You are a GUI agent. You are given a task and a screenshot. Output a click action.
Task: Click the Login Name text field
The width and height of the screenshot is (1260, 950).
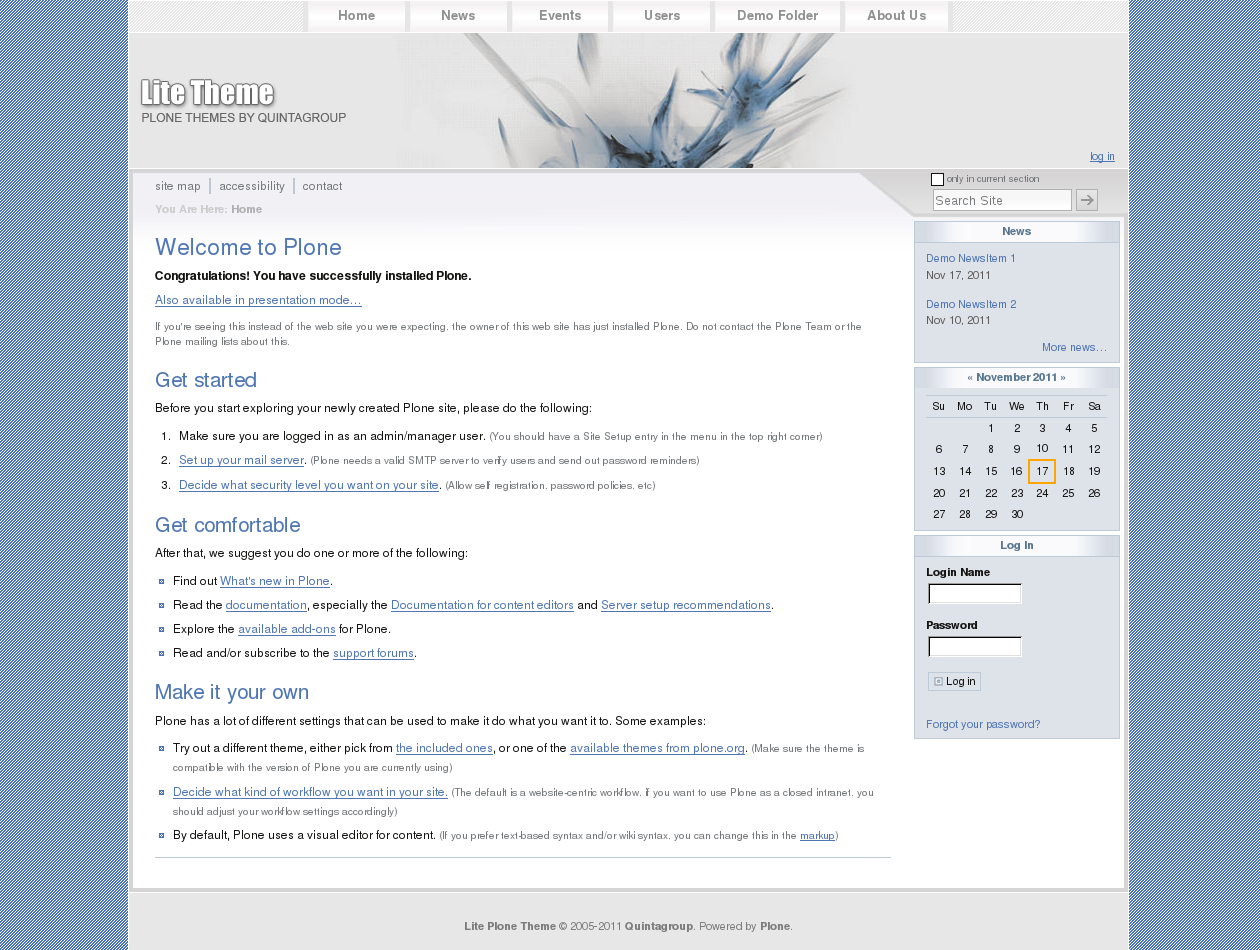click(x=975, y=594)
